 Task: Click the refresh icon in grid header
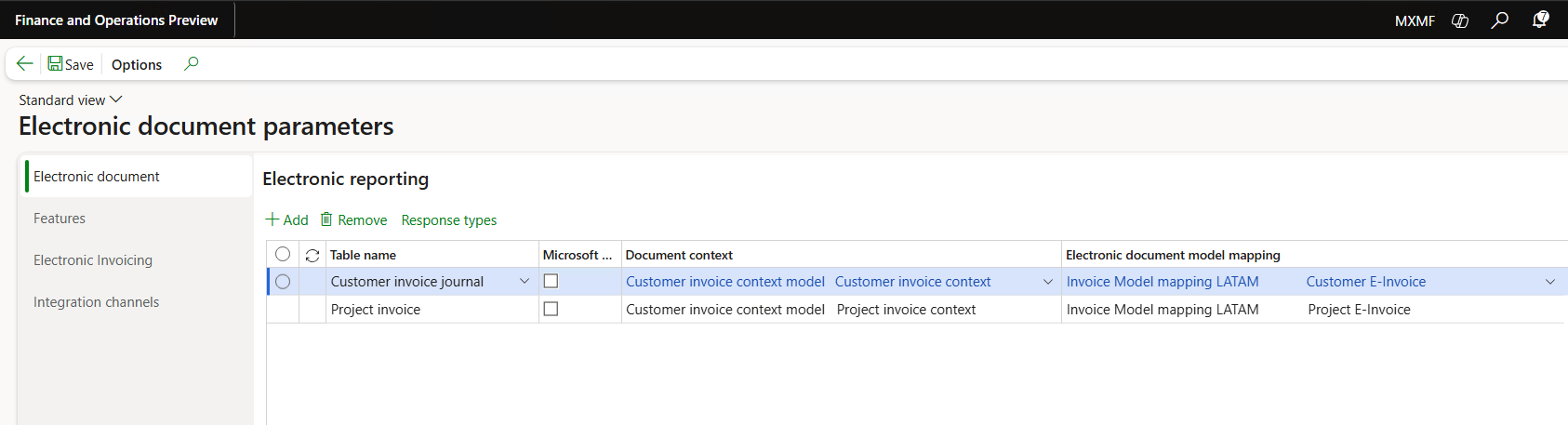pyautogui.click(x=312, y=255)
